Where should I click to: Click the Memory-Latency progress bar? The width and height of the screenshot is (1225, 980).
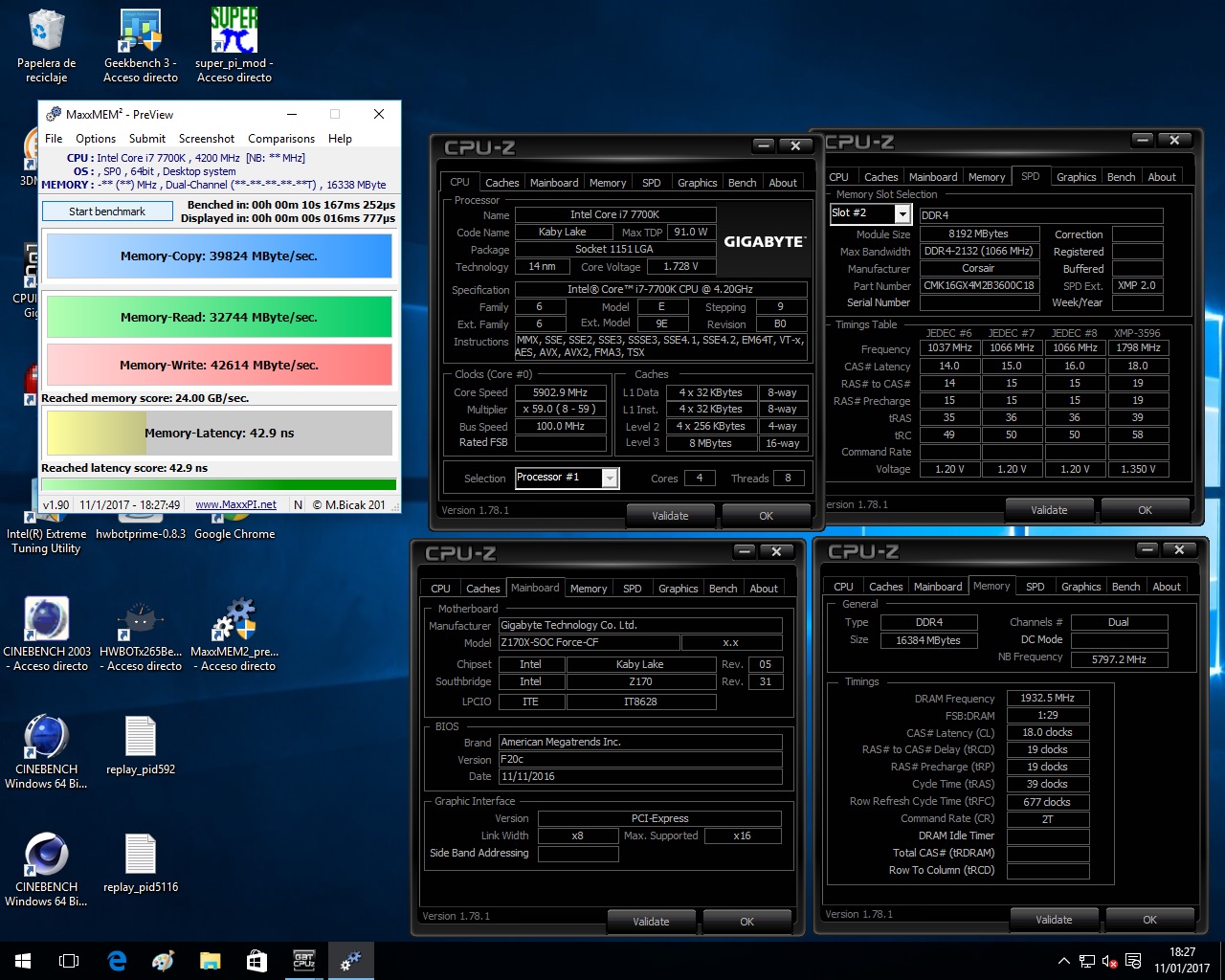[219, 433]
